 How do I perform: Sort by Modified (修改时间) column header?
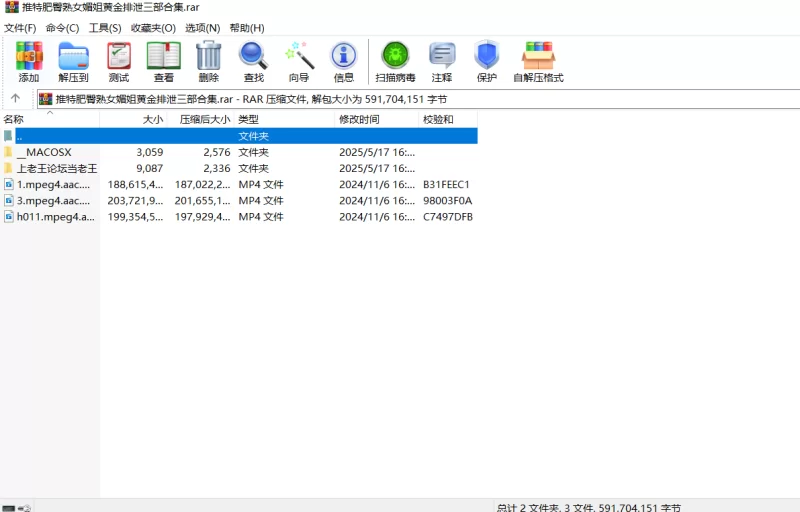pyautogui.click(x=377, y=119)
